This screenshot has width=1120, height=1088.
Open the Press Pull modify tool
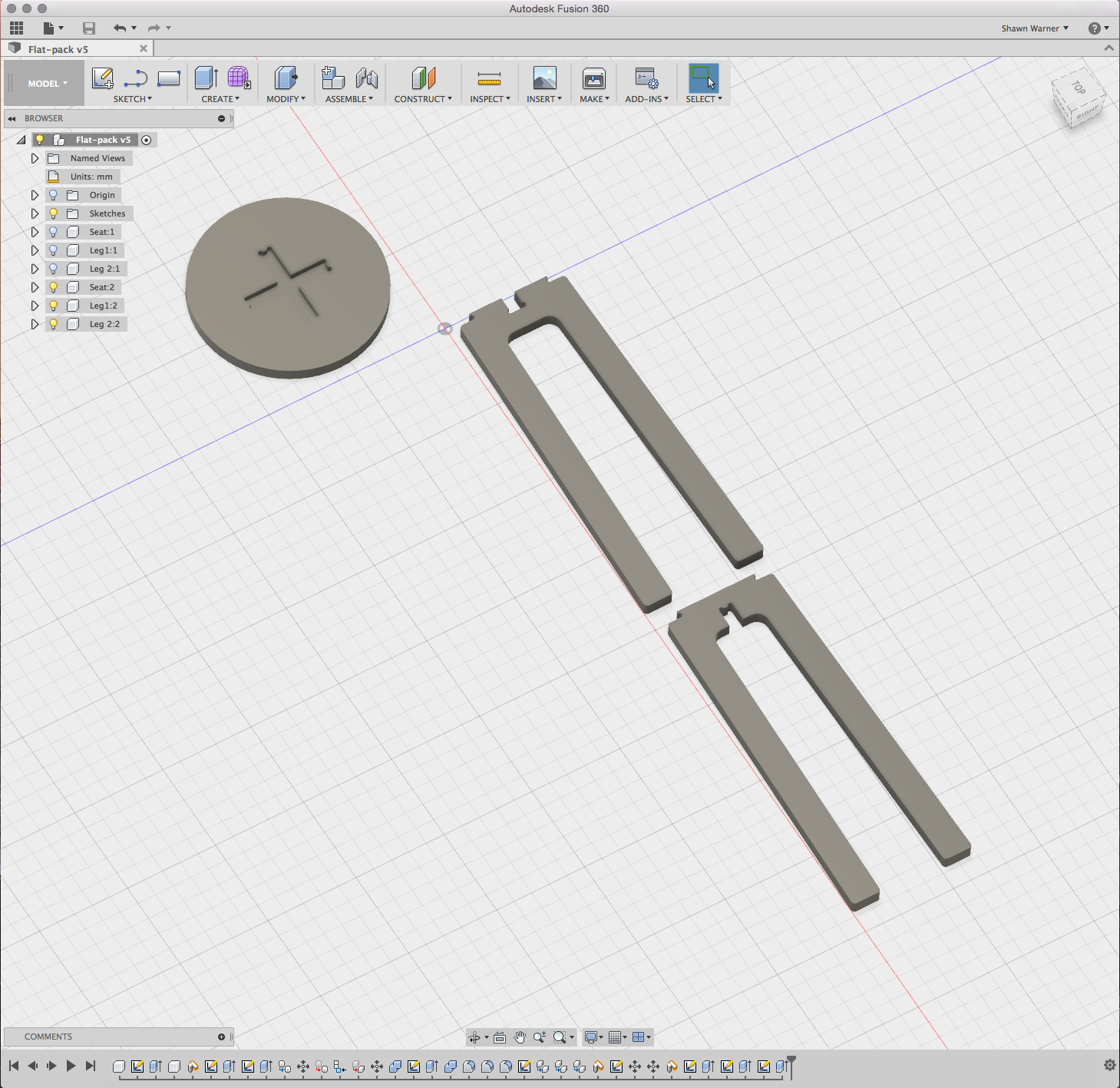click(285, 78)
